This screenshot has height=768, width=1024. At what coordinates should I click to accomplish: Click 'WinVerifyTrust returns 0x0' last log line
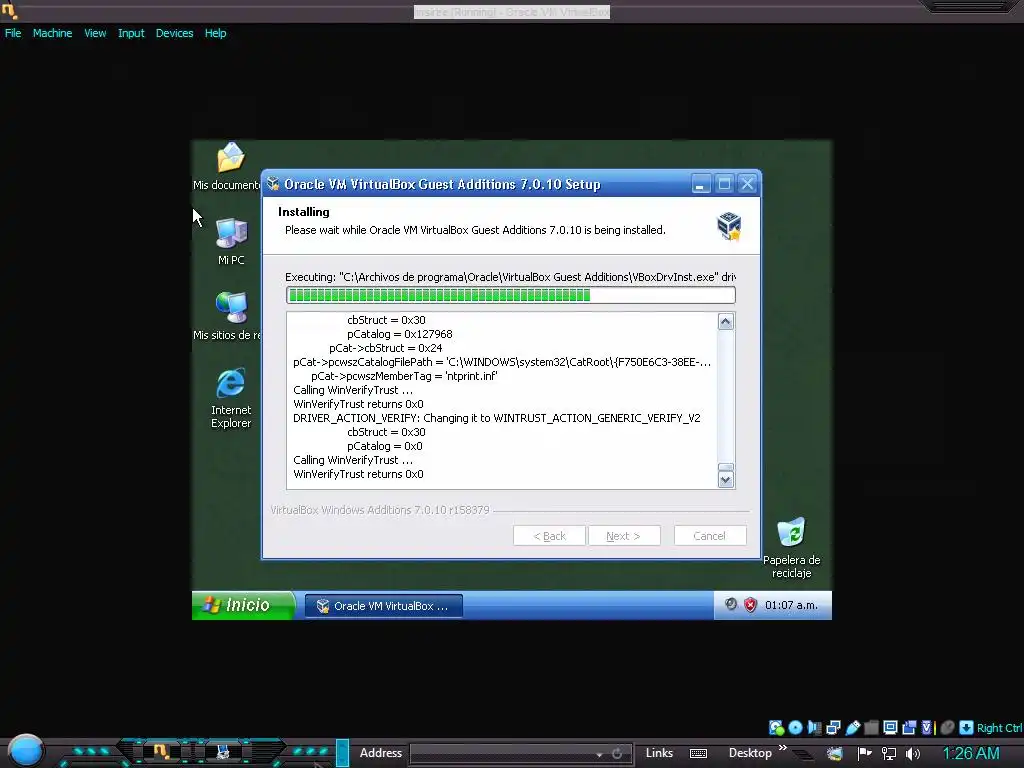[358, 474]
